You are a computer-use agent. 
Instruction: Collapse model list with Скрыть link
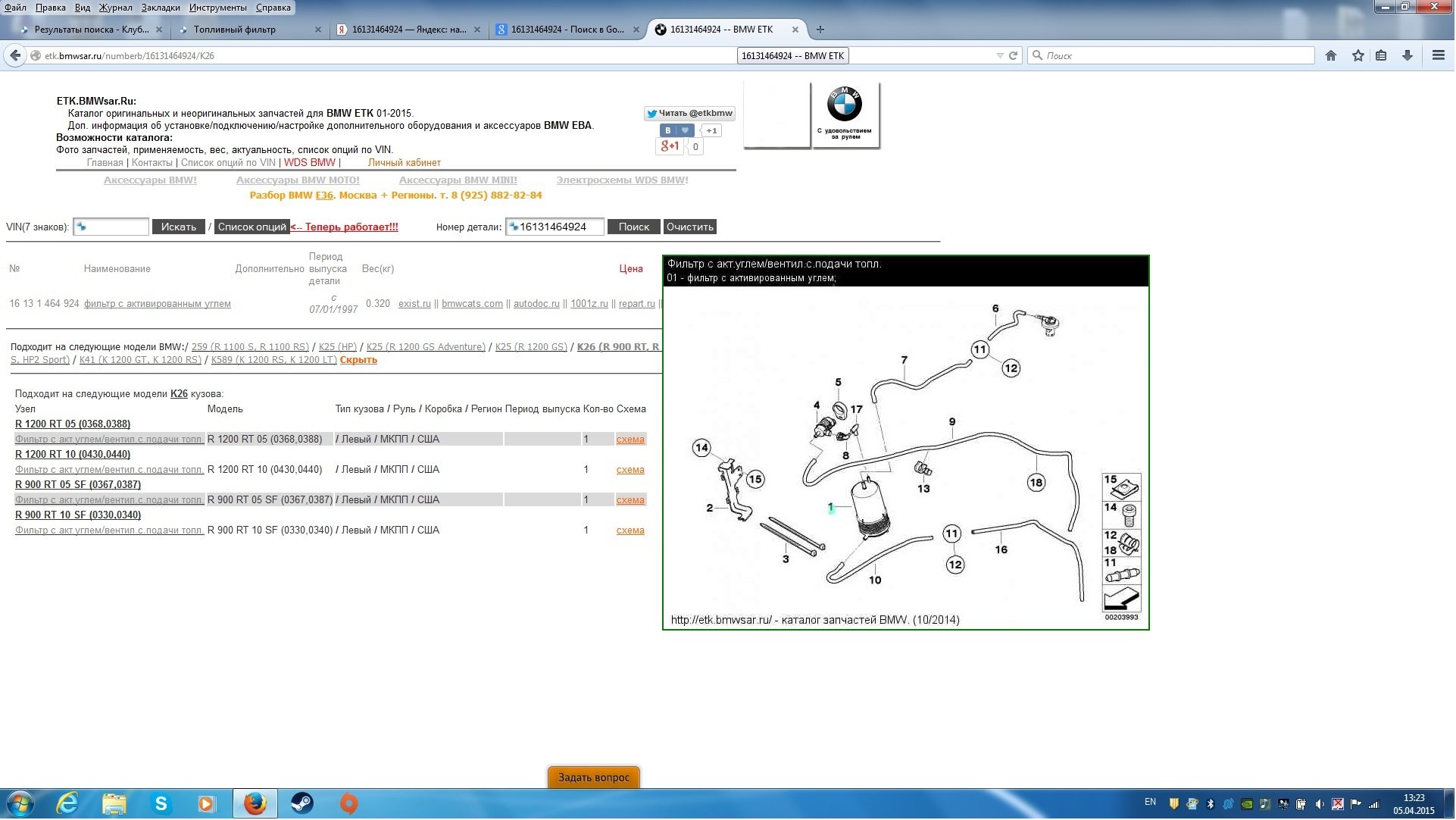pos(358,360)
